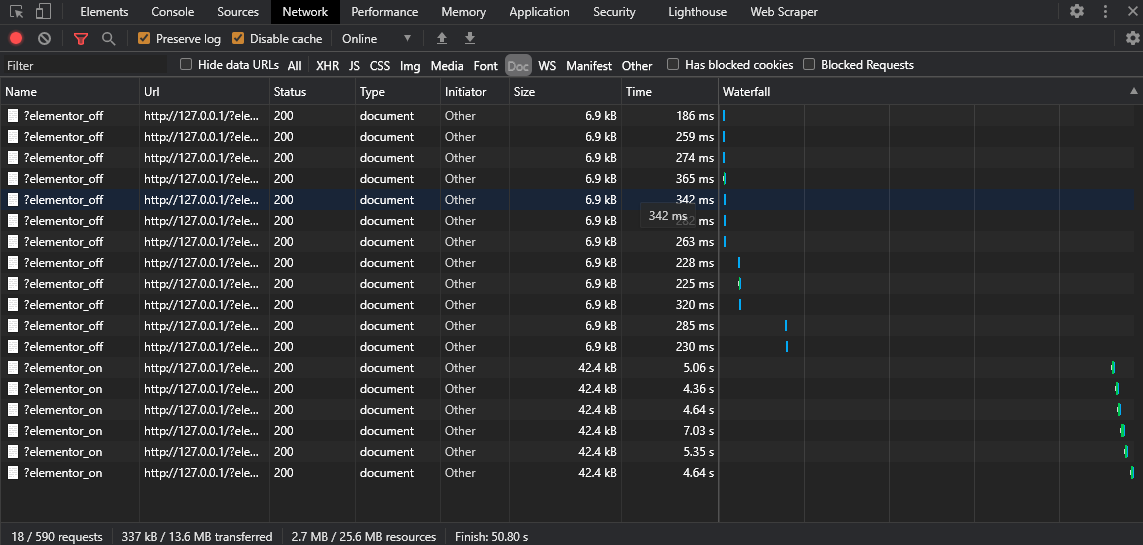Viewport: 1143px width, 545px height.
Task: Select the Network tab
Action: click(305, 12)
